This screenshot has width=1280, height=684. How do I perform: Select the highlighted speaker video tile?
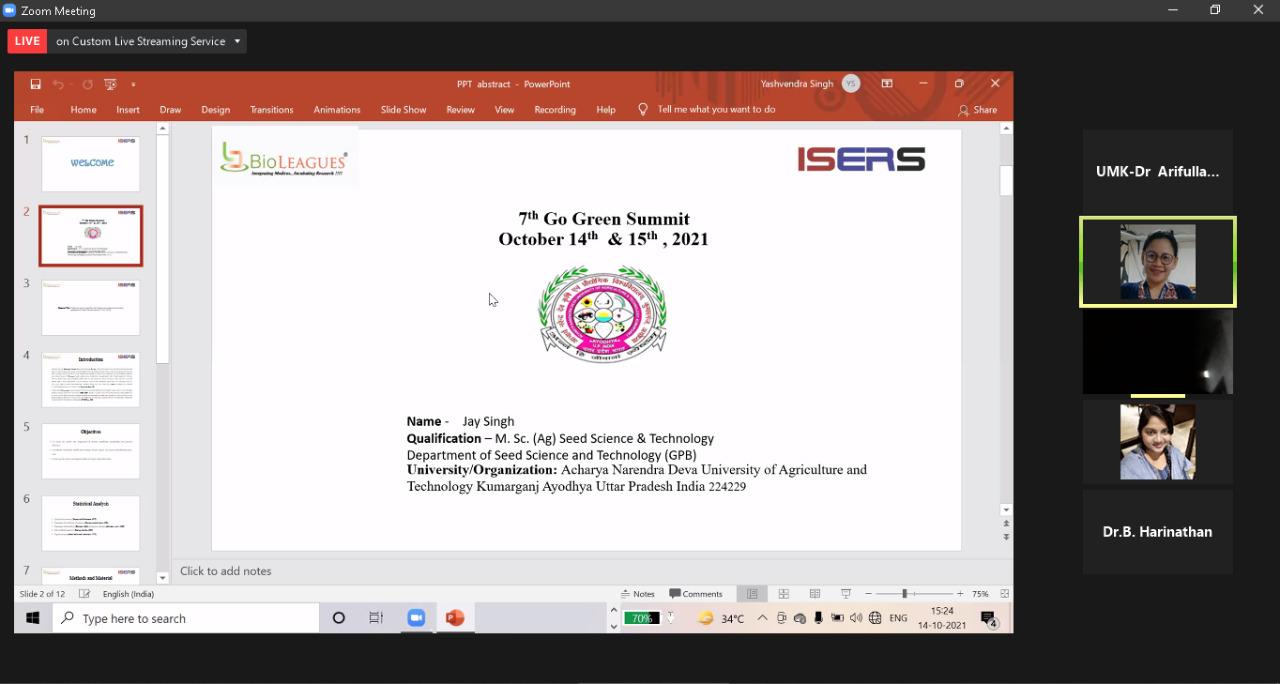[x=1158, y=262]
